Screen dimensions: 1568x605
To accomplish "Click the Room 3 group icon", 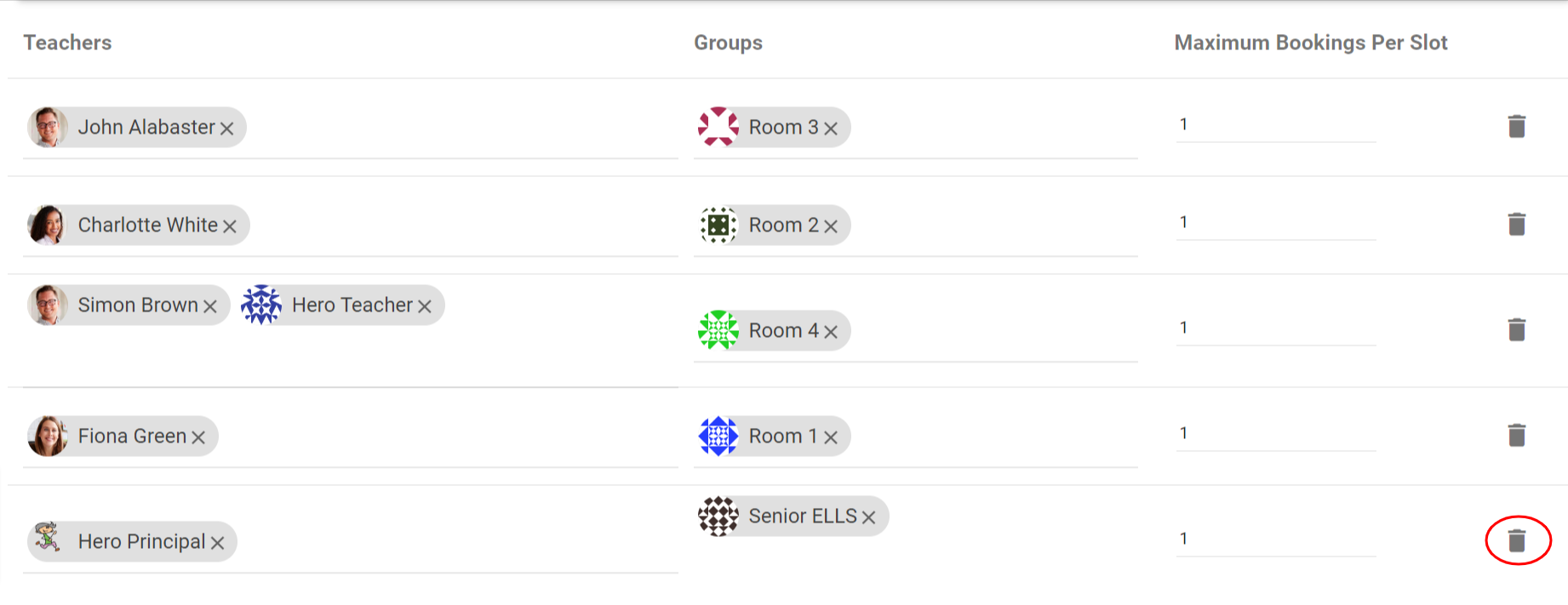I will click(x=719, y=127).
